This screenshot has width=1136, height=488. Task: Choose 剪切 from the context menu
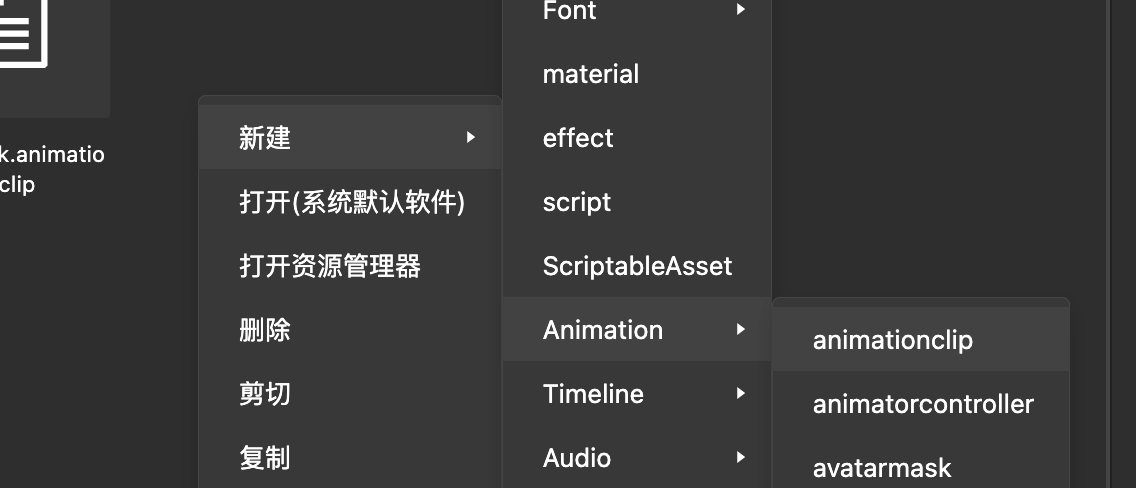(350, 393)
